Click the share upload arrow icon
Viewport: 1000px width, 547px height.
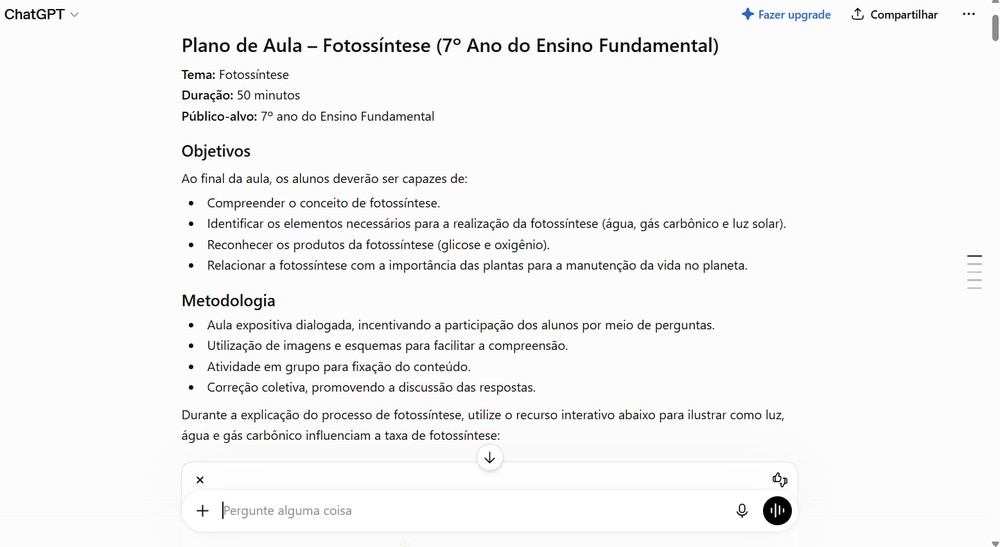point(858,14)
